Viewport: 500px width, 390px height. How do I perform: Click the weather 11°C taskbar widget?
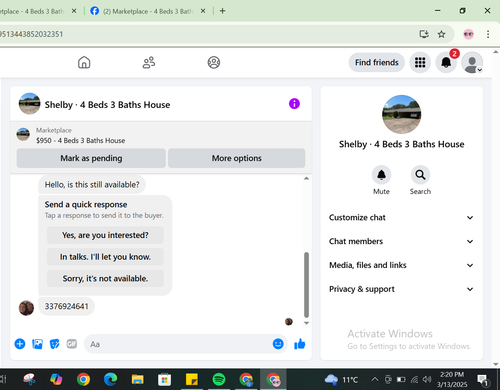pyautogui.click(x=341, y=379)
